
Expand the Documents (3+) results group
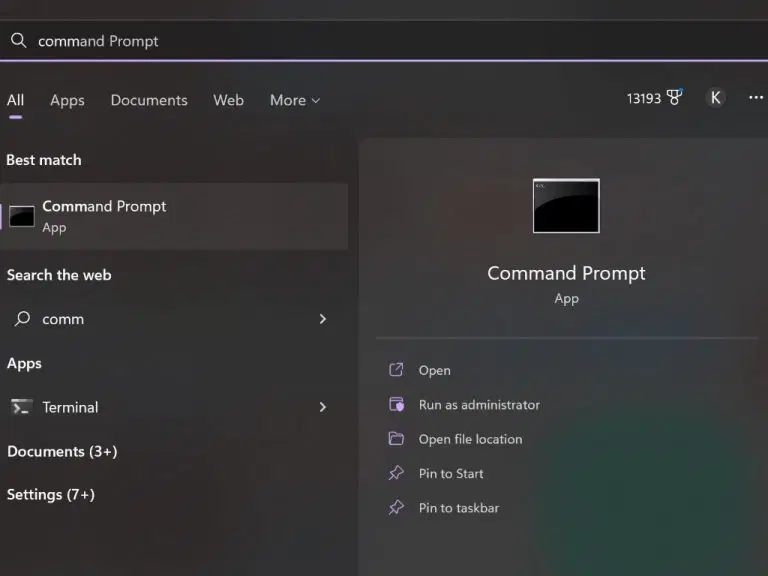coord(62,451)
